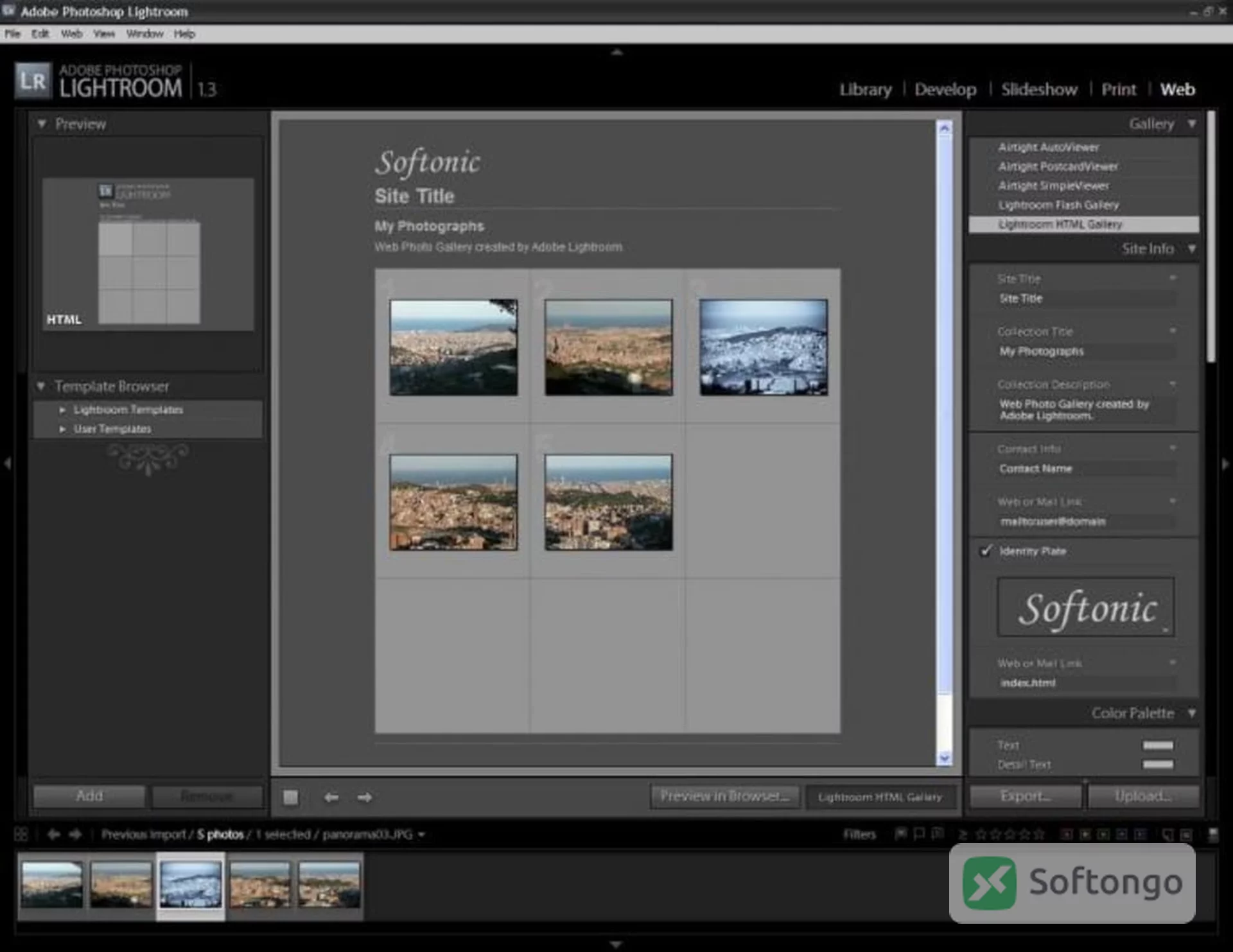This screenshot has height=952, width=1233.
Task: Go to next photo with right arrow
Action: 365,797
